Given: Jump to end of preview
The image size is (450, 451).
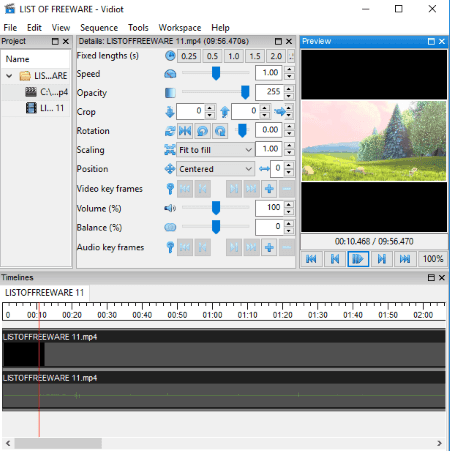Looking at the screenshot, I should coord(405,259).
